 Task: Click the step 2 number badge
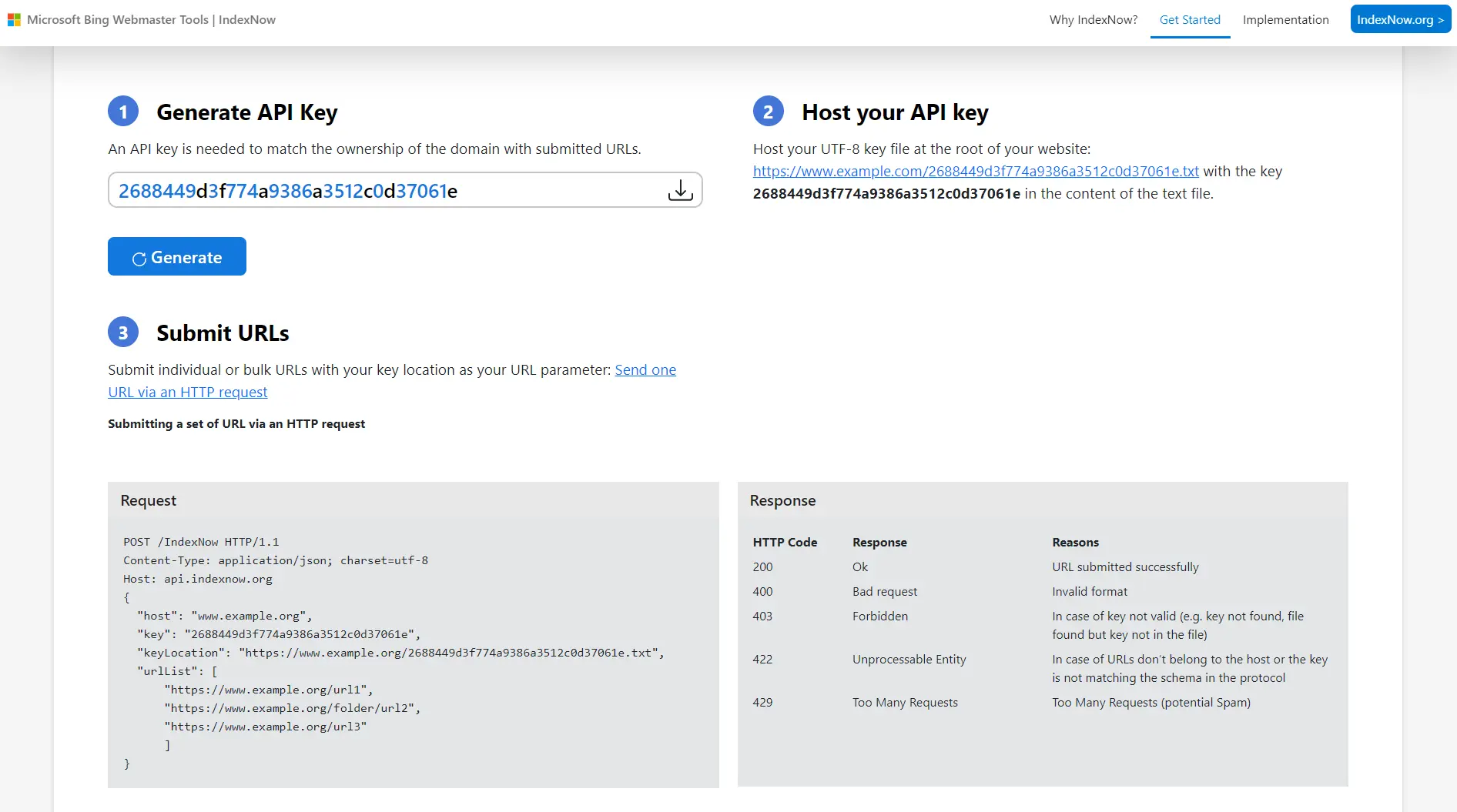point(768,112)
